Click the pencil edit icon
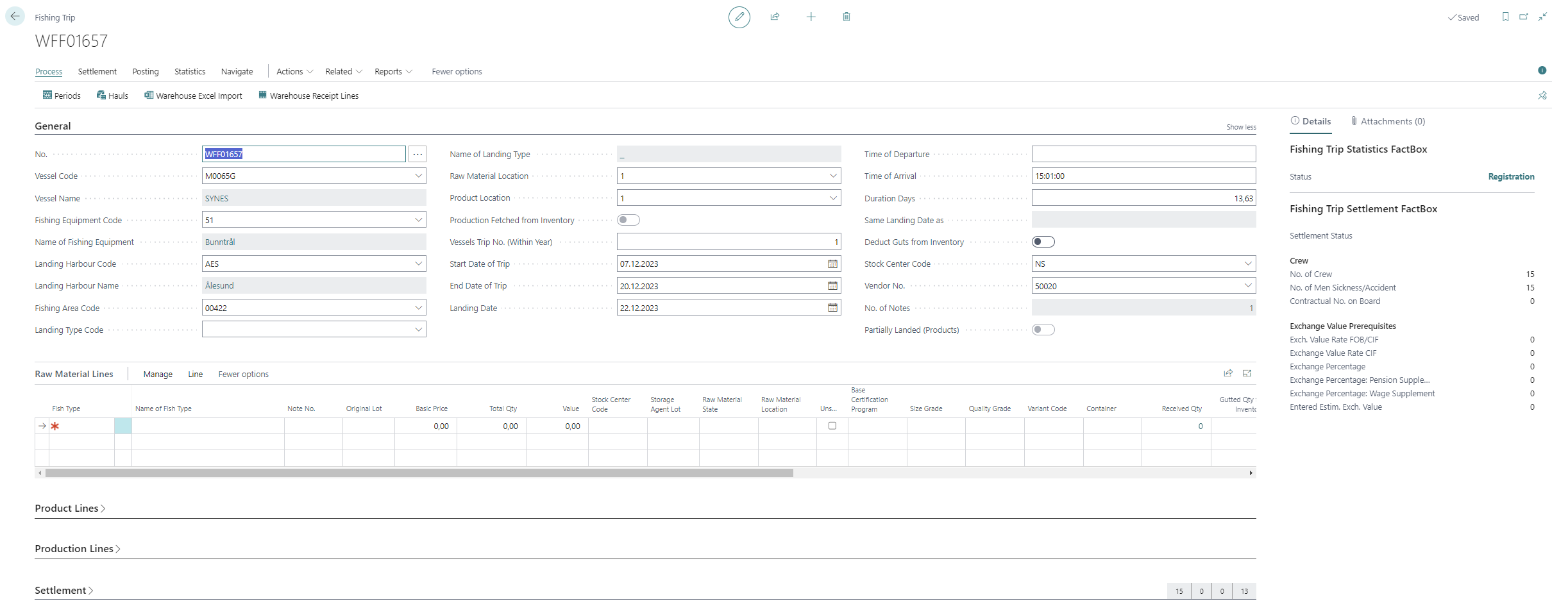Screen dimensions: 1568x606 (x=739, y=17)
